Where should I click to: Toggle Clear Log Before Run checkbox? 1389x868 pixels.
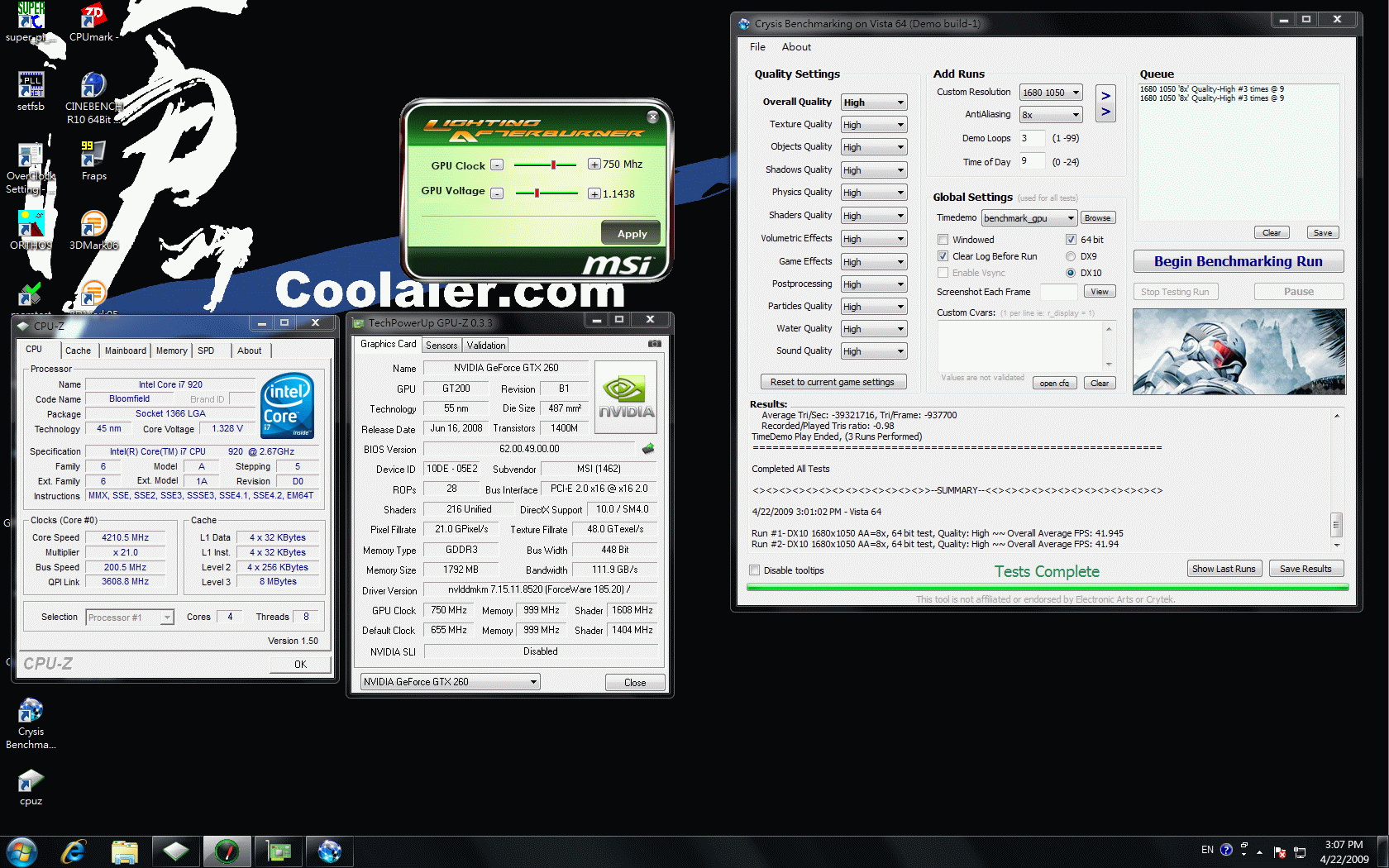click(943, 256)
